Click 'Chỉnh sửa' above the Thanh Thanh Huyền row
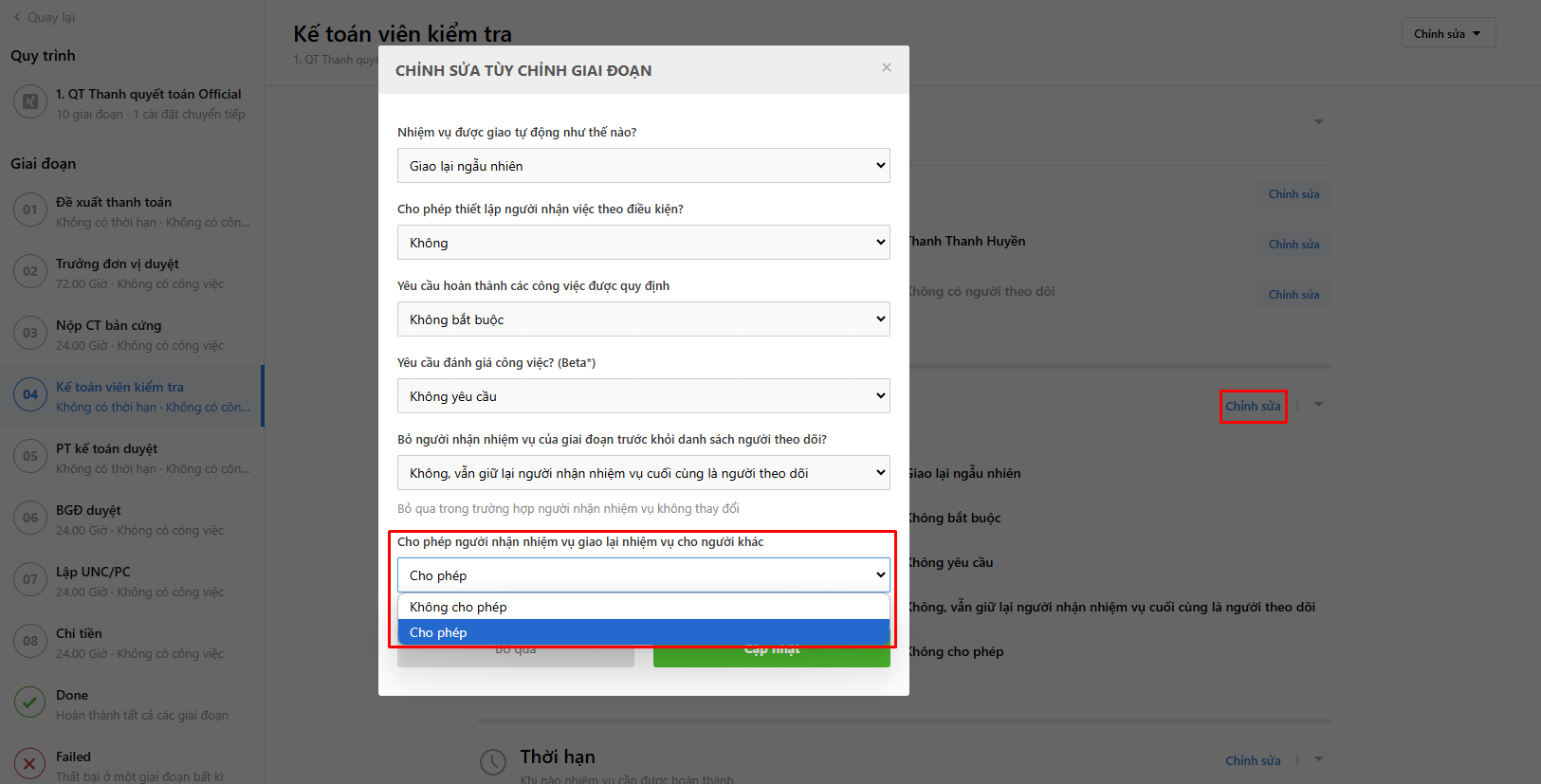The width and height of the screenshot is (1541, 784). tap(1293, 194)
